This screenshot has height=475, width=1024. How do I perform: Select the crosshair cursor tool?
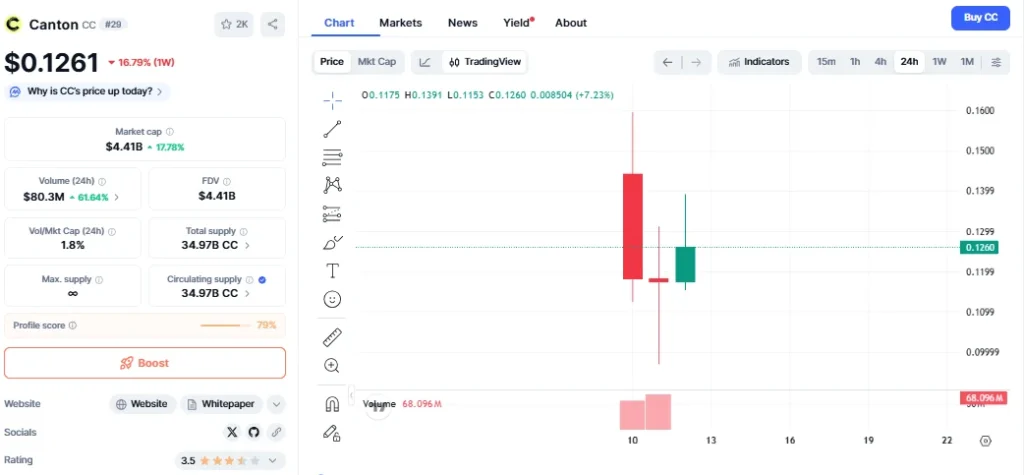pyautogui.click(x=332, y=99)
